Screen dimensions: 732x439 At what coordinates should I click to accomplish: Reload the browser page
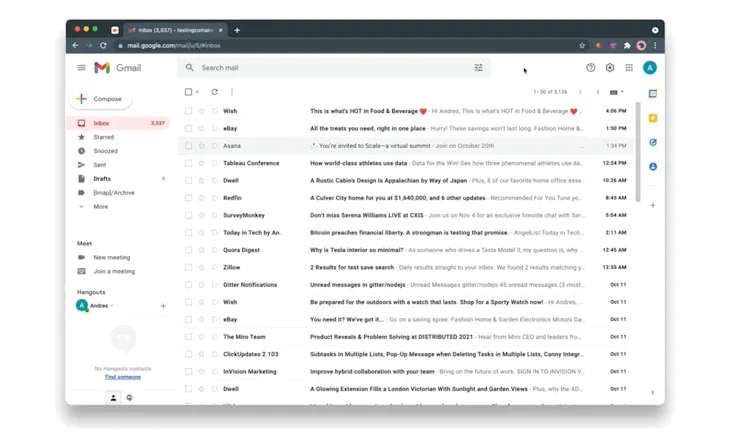pyautogui.click(x=103, y=45)
